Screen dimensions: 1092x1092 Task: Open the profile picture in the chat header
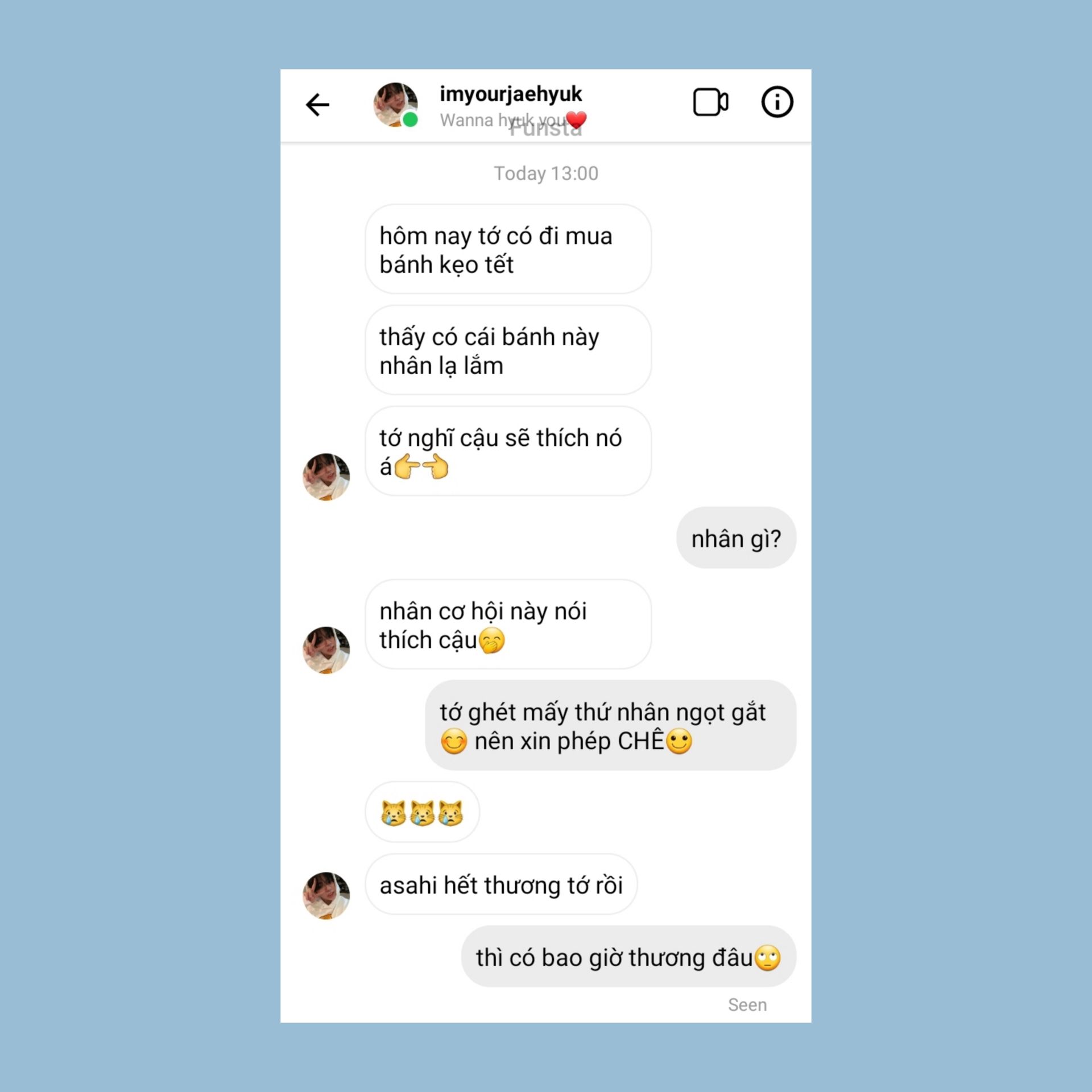pos(395,105)
